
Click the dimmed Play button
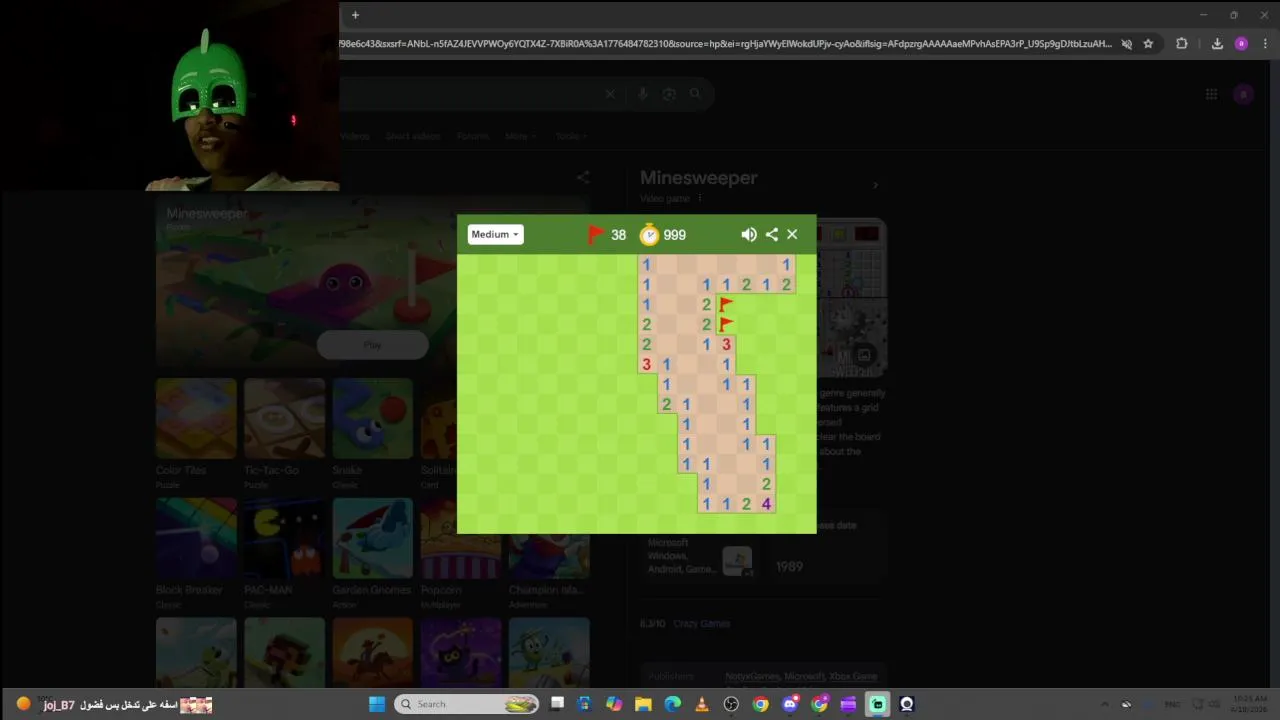(x=372, y=345)
